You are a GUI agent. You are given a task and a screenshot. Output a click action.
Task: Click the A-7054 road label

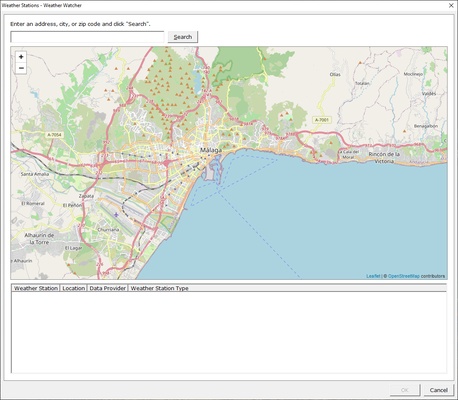tap(54, 135)
